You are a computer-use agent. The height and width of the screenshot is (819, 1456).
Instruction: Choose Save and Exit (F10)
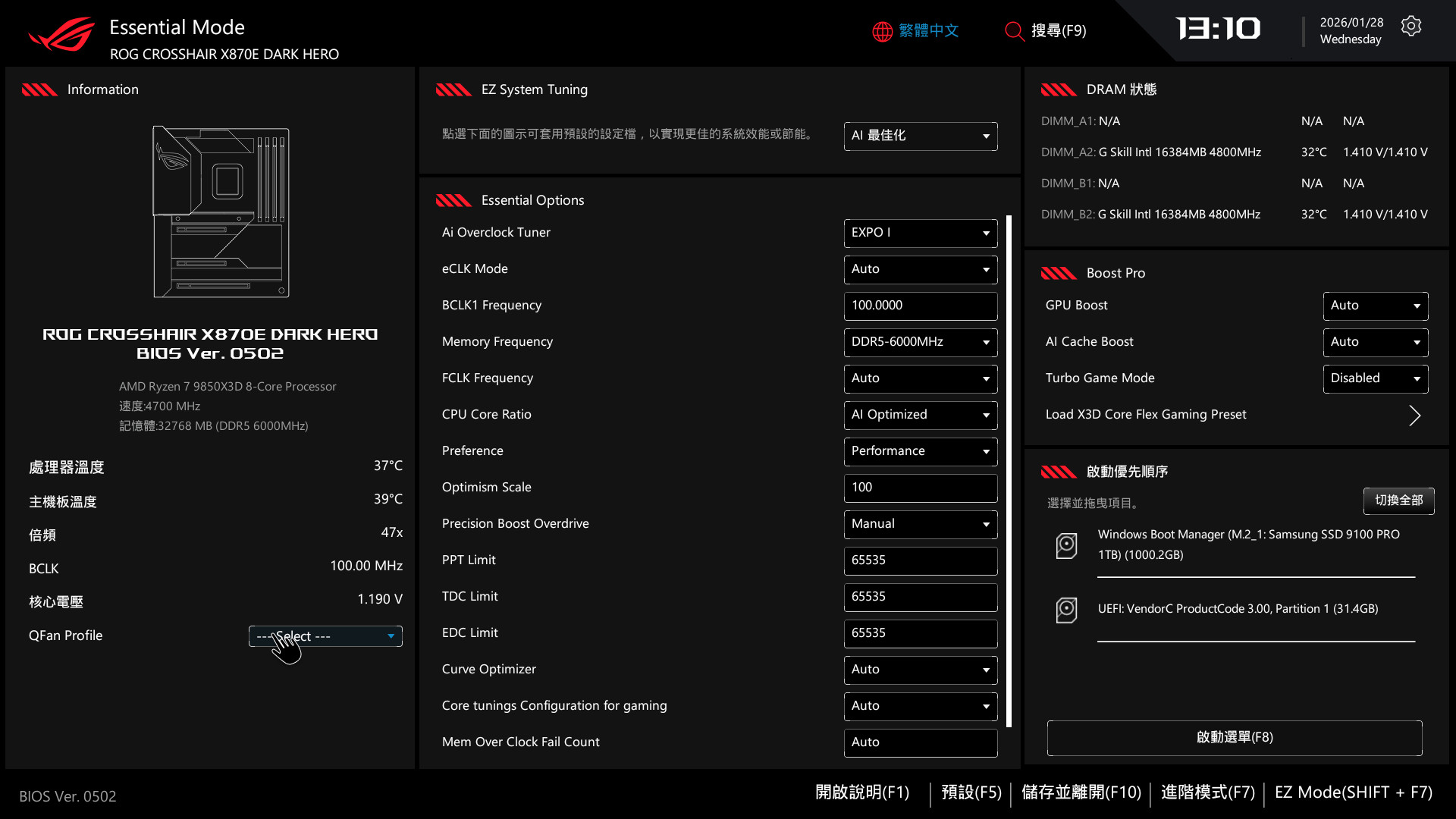point(1081,792)
